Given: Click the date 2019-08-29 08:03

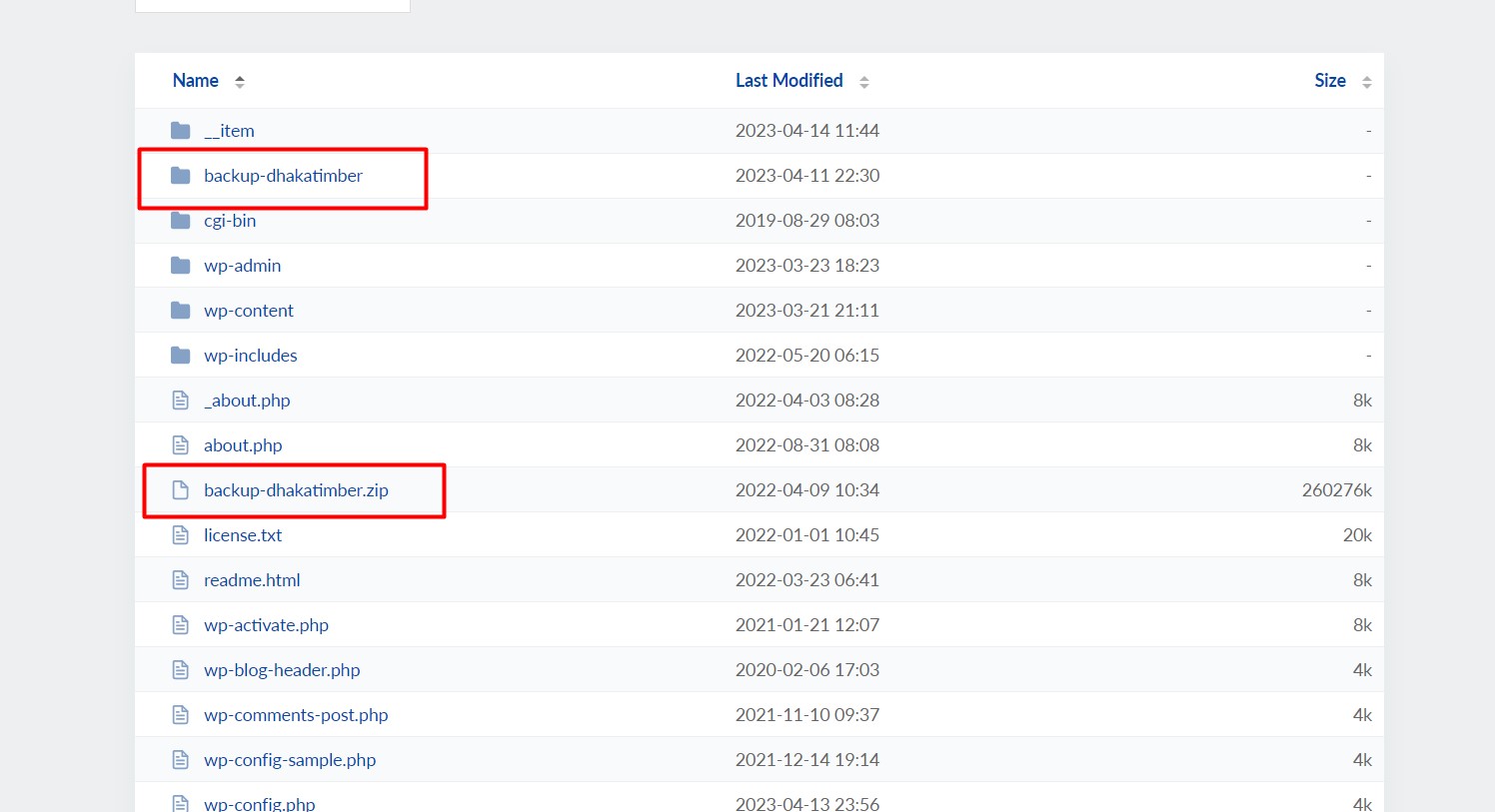Looking at the screenshot, I should pos(807,221).
